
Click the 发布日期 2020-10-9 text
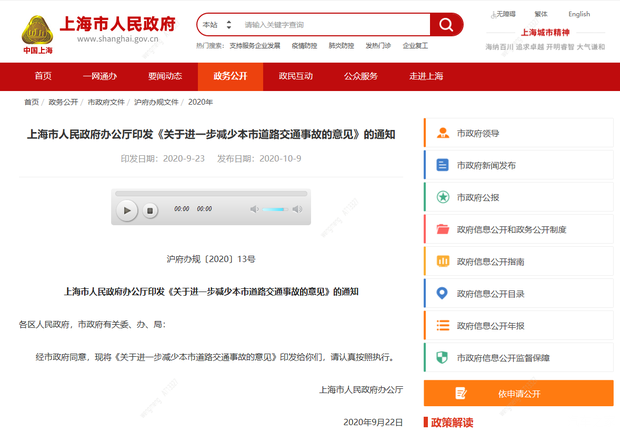coord(259,158)
